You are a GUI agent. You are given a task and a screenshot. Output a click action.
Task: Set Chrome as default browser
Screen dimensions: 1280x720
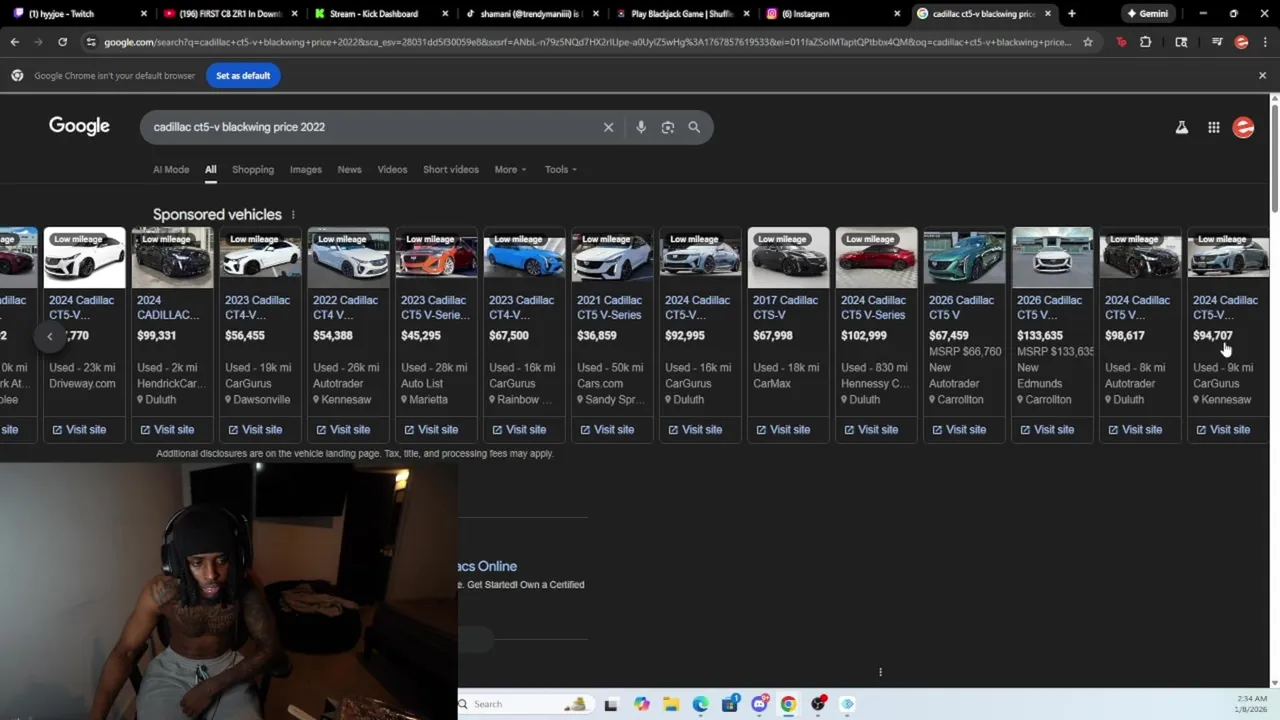tap(243, 75)
